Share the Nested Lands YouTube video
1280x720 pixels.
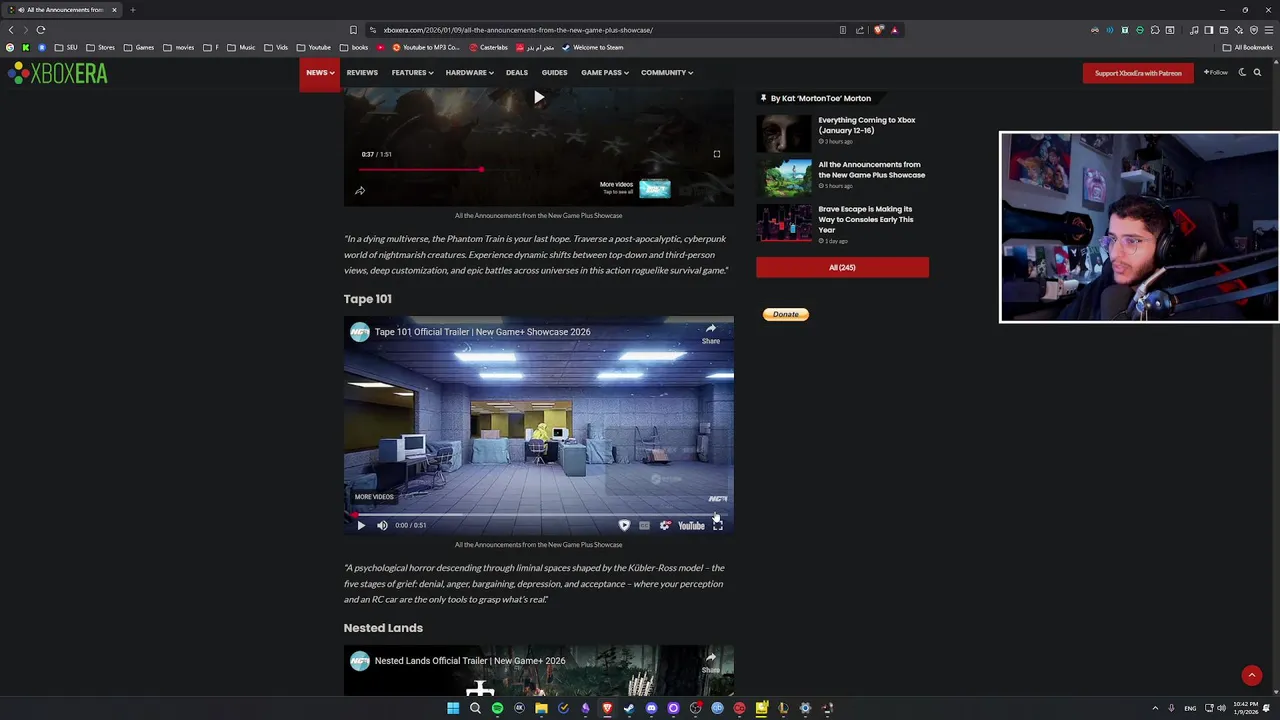pyautogui.click(x=710, y=663)
